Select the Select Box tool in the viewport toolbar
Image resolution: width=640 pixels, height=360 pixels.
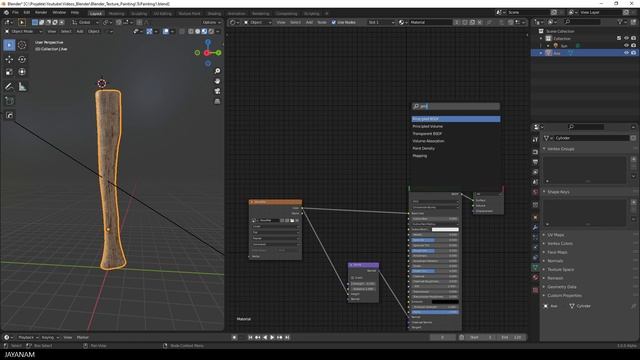point(9,45)
